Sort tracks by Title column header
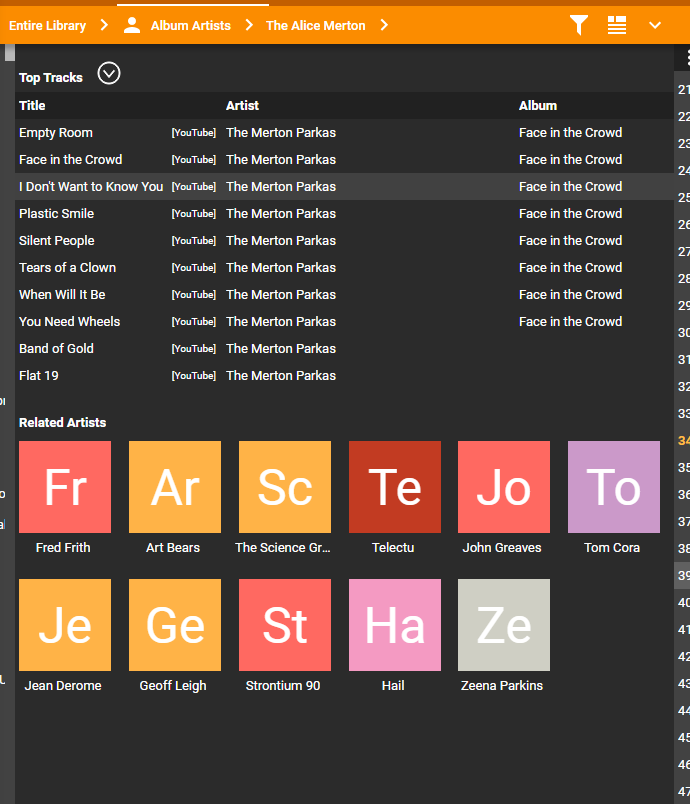Image resolution: width=690 pixels, height=804 pixels. pyautogui.click(x=32, y=105)
